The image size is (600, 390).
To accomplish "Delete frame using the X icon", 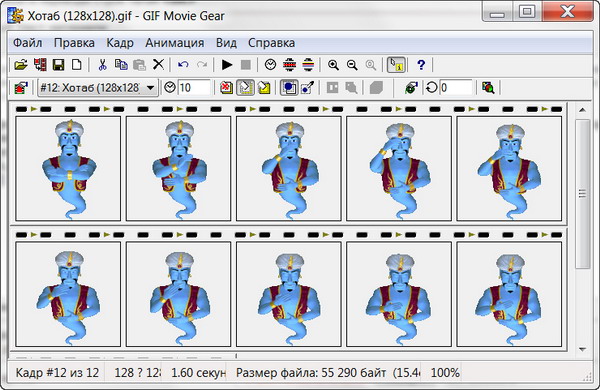I will (x=158, y=65).
